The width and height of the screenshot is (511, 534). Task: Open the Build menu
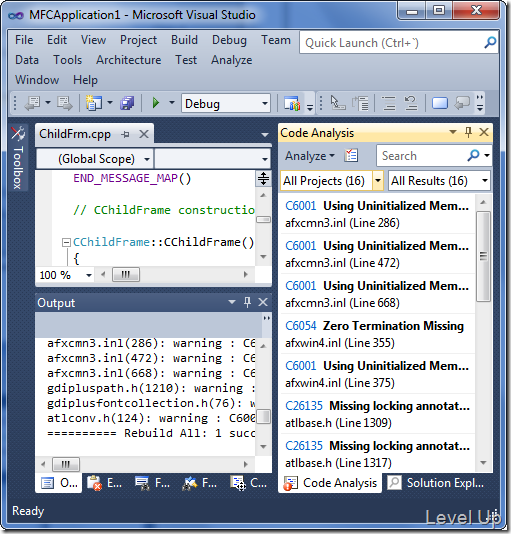coord(184,40)
